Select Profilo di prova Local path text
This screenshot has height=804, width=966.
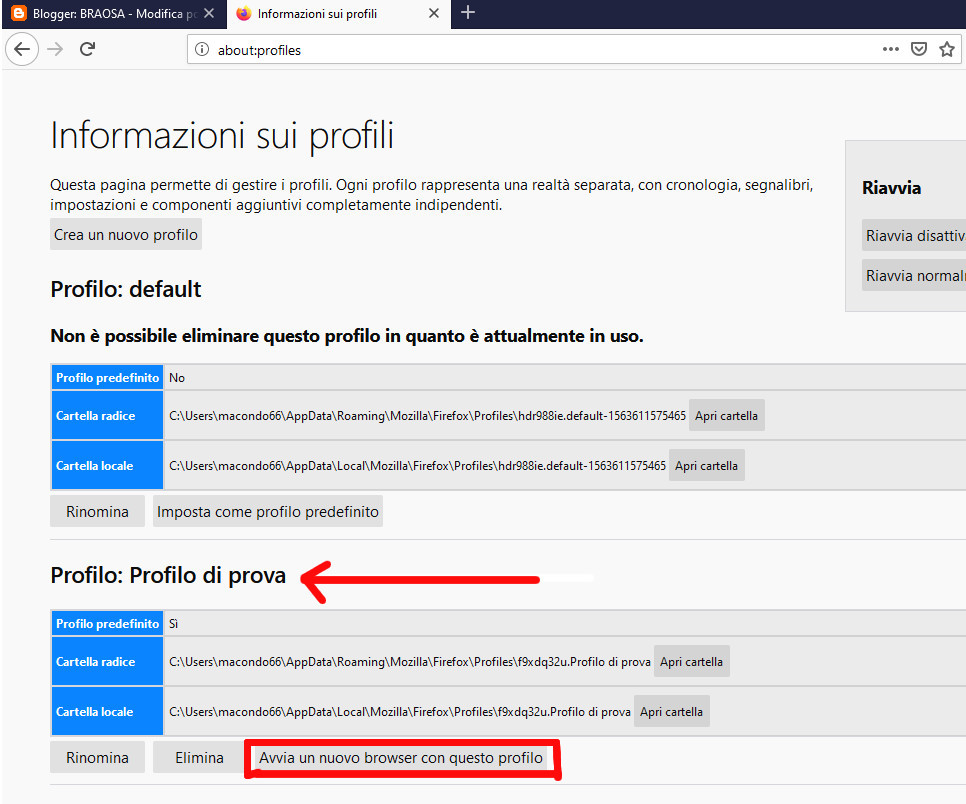[x=400, y=712]
